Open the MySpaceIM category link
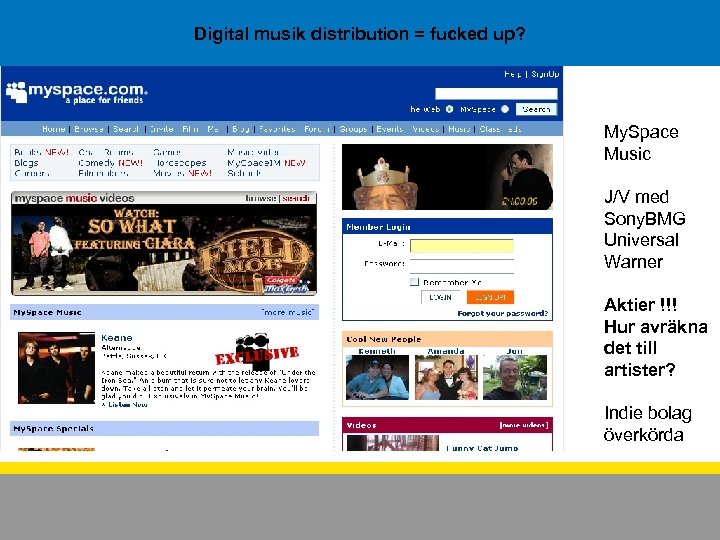The image size is (720, 540). coord(266,163)
